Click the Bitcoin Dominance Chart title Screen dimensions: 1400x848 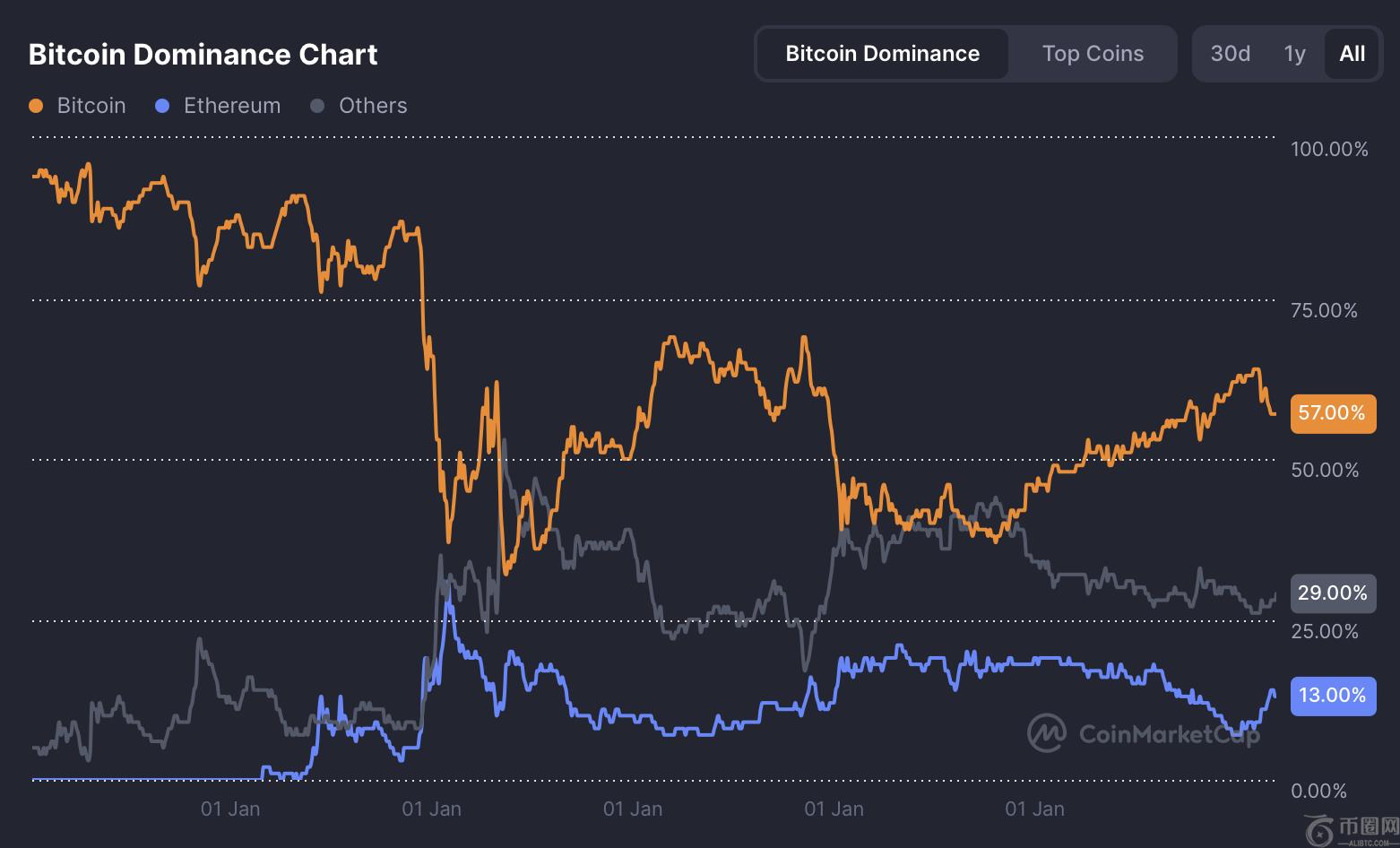pyautogui.click(x=203, y=55)
